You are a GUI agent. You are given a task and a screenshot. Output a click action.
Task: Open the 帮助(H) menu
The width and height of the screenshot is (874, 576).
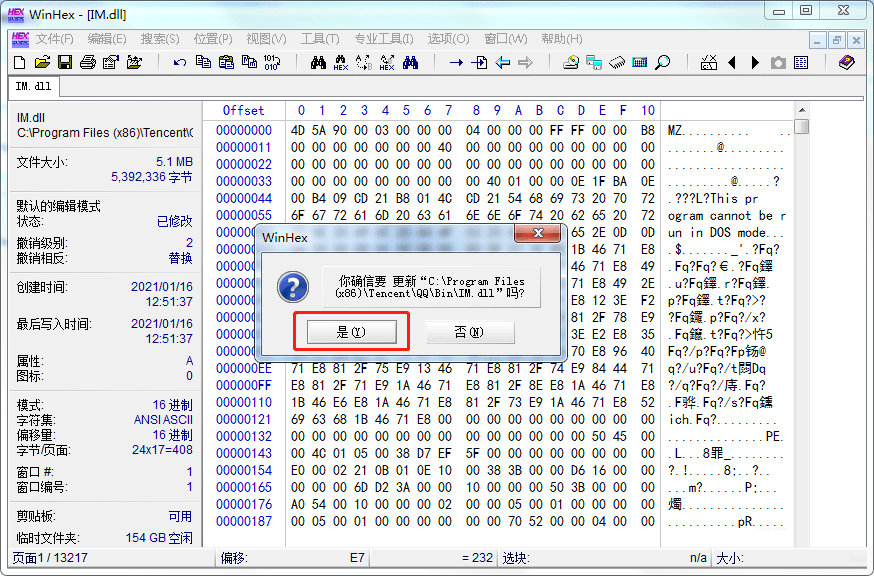[562, 39]
